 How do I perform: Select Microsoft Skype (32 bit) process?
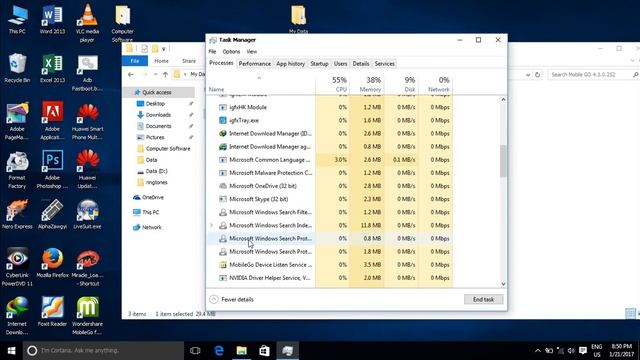(330, 199)
